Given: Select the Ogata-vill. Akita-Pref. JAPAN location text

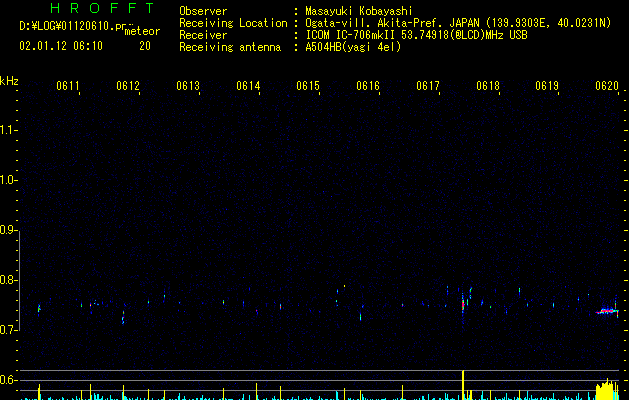Looking at the screenshot, I should pyautogui.click(x=458, y=23).
